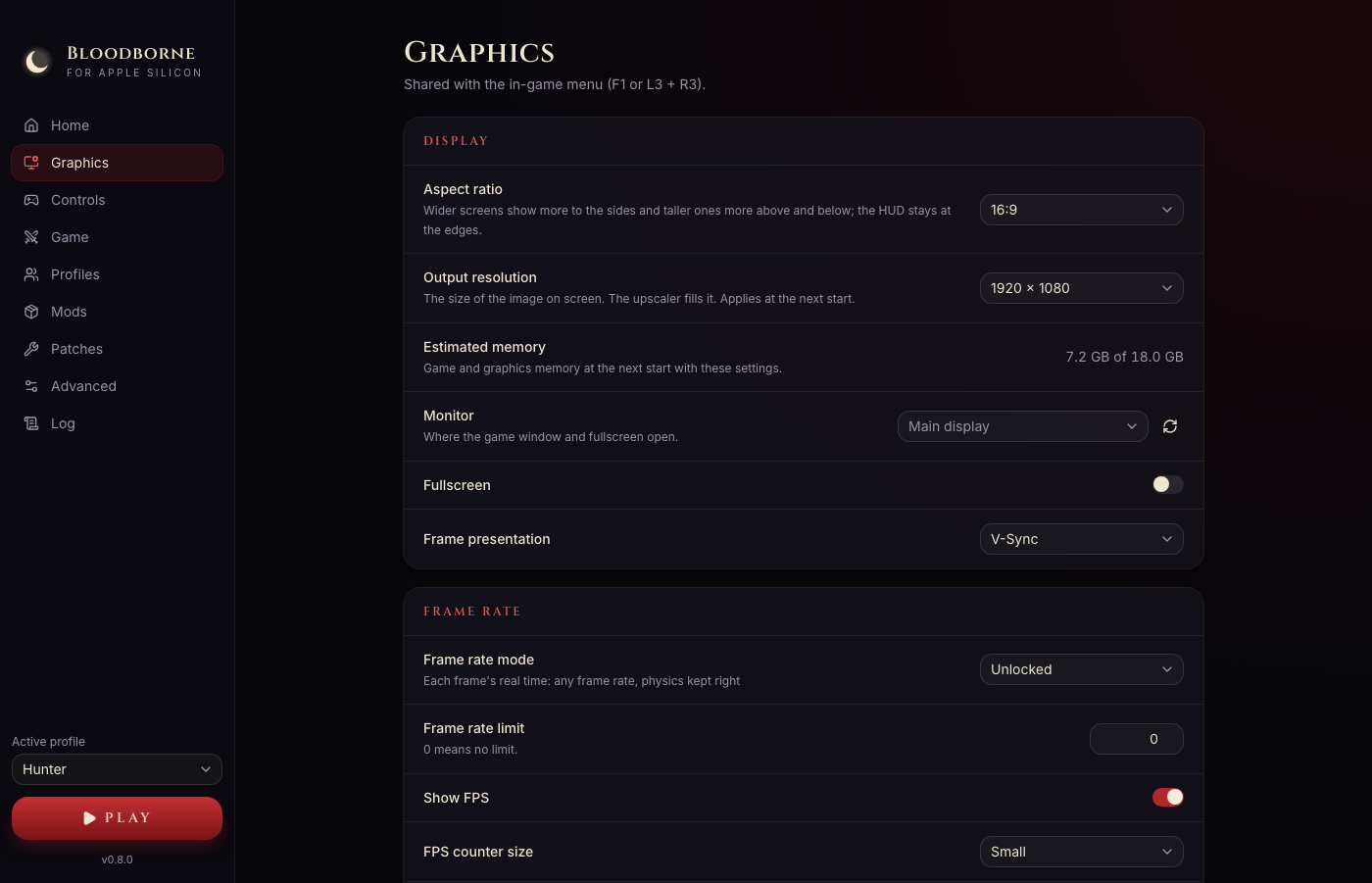Focus the Frame rate limit field
Image resolution: width=1372 pixels, height=883 pixels.
[1137, 739]
